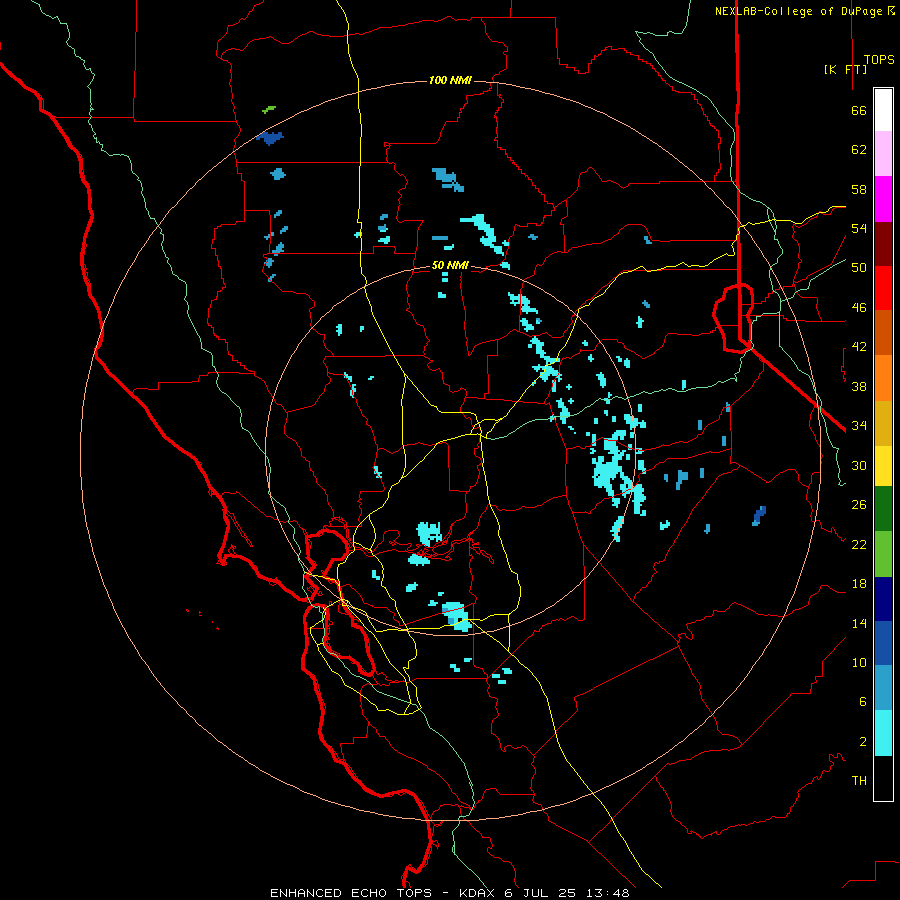Click the 58 legend value
This screenshot has width=900, height=900.
(x=859, y=189)
